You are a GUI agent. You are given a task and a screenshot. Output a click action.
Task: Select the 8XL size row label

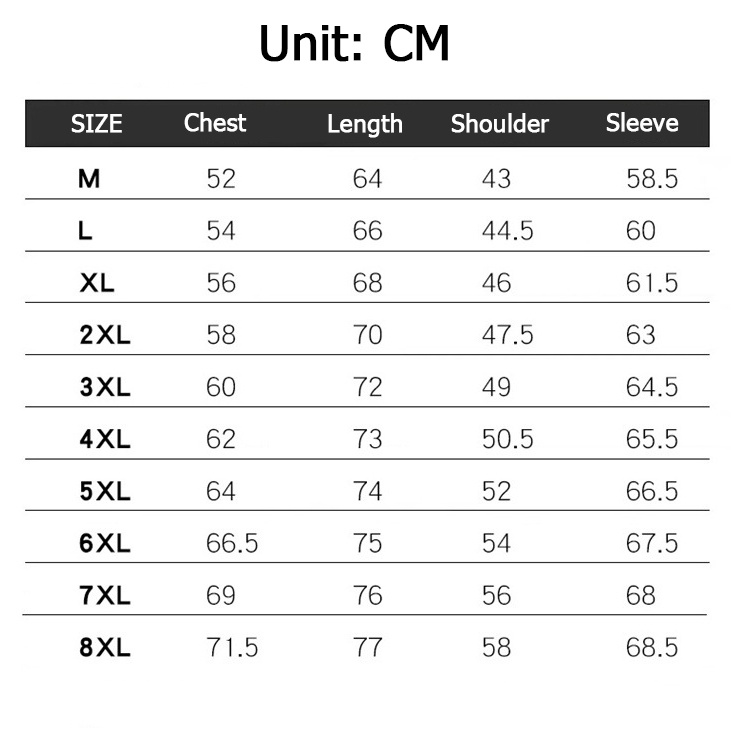(105, 648)
